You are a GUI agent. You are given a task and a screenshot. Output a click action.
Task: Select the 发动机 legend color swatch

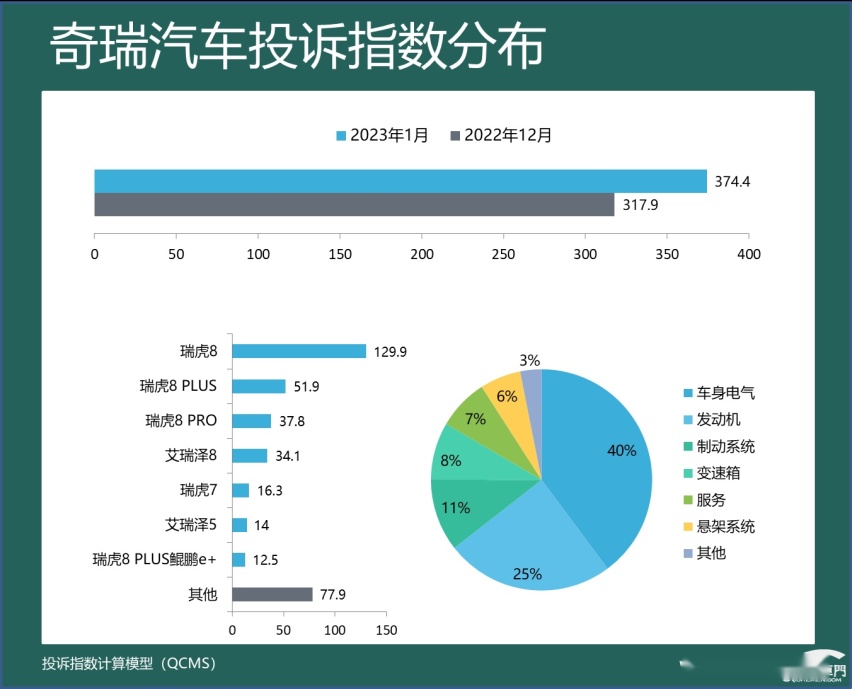688,419
